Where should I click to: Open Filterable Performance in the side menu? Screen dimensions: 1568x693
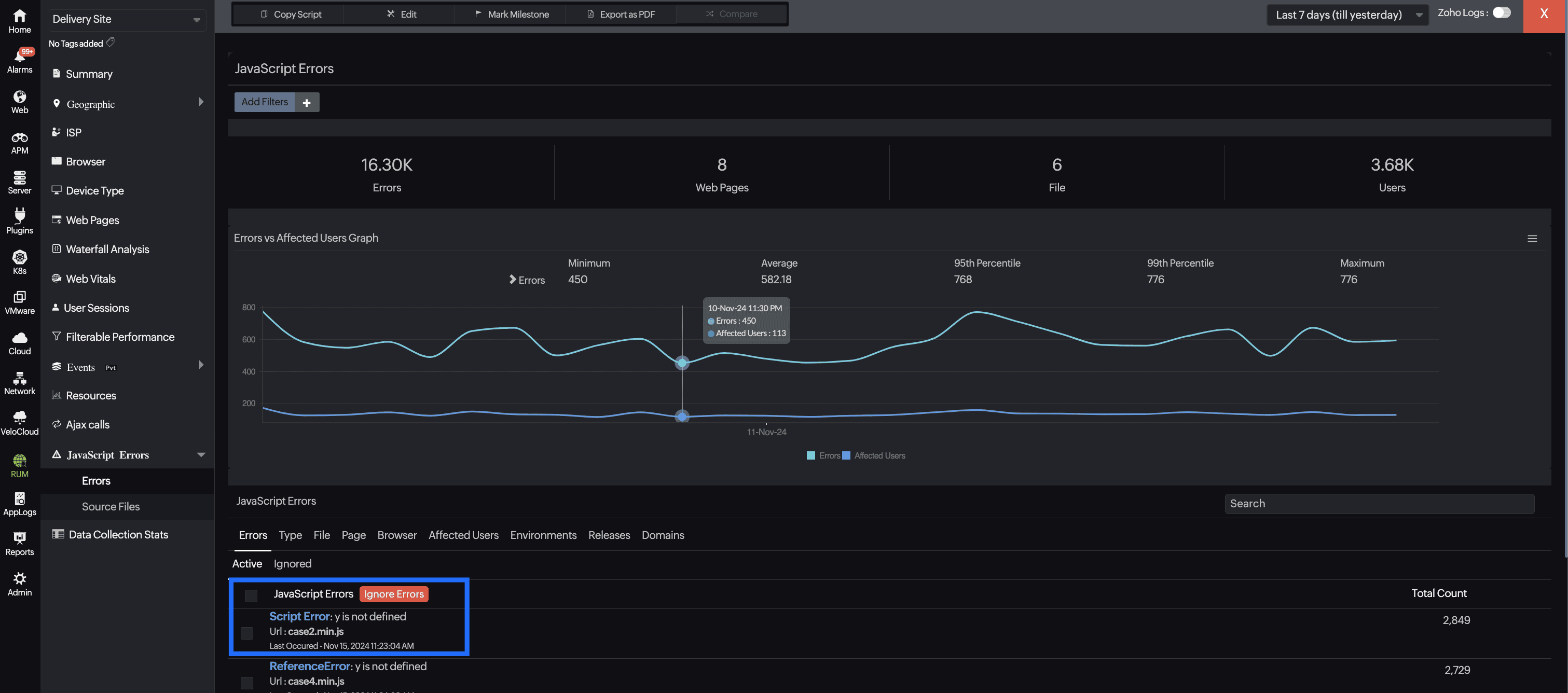point(120,337)
